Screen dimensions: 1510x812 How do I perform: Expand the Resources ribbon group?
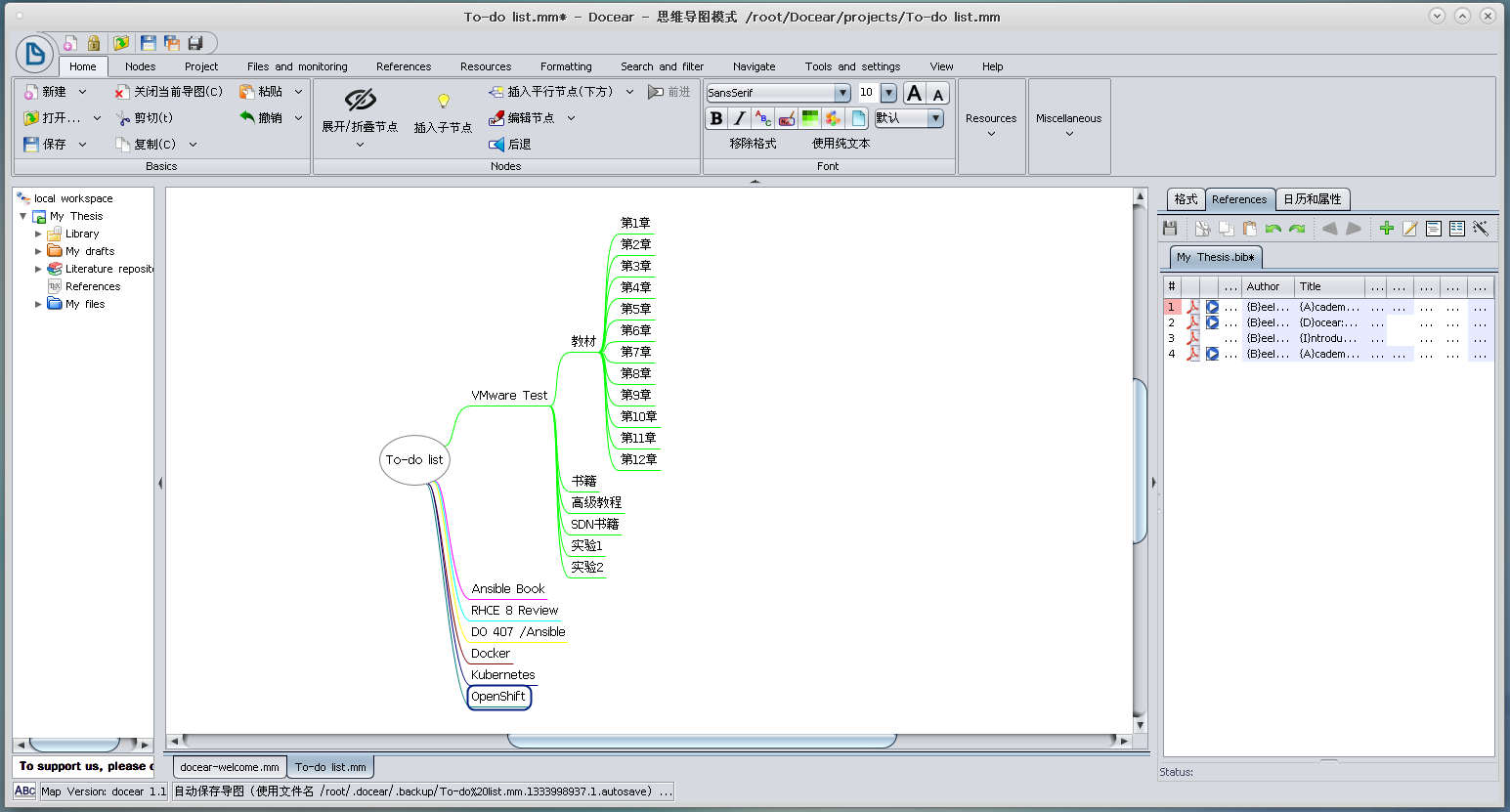click(x=991, y=125)
